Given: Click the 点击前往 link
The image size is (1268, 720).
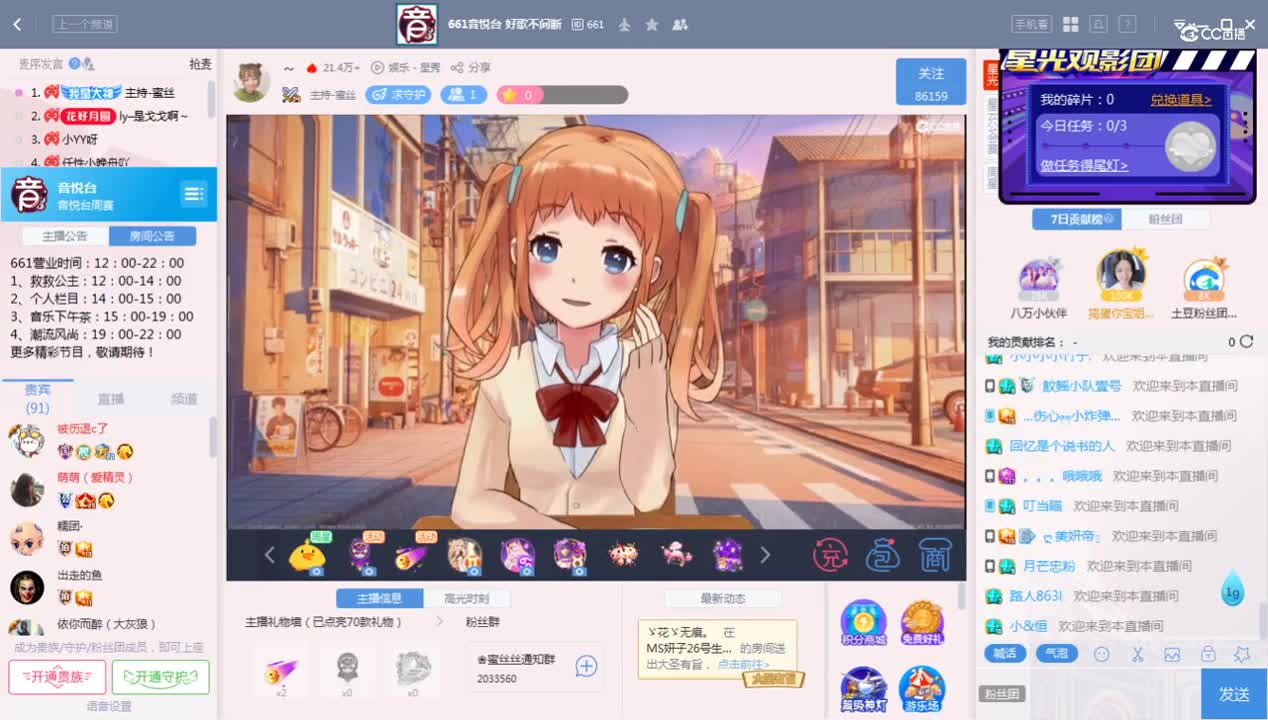Looking at the screenshot, I should [x=744, y=664].
